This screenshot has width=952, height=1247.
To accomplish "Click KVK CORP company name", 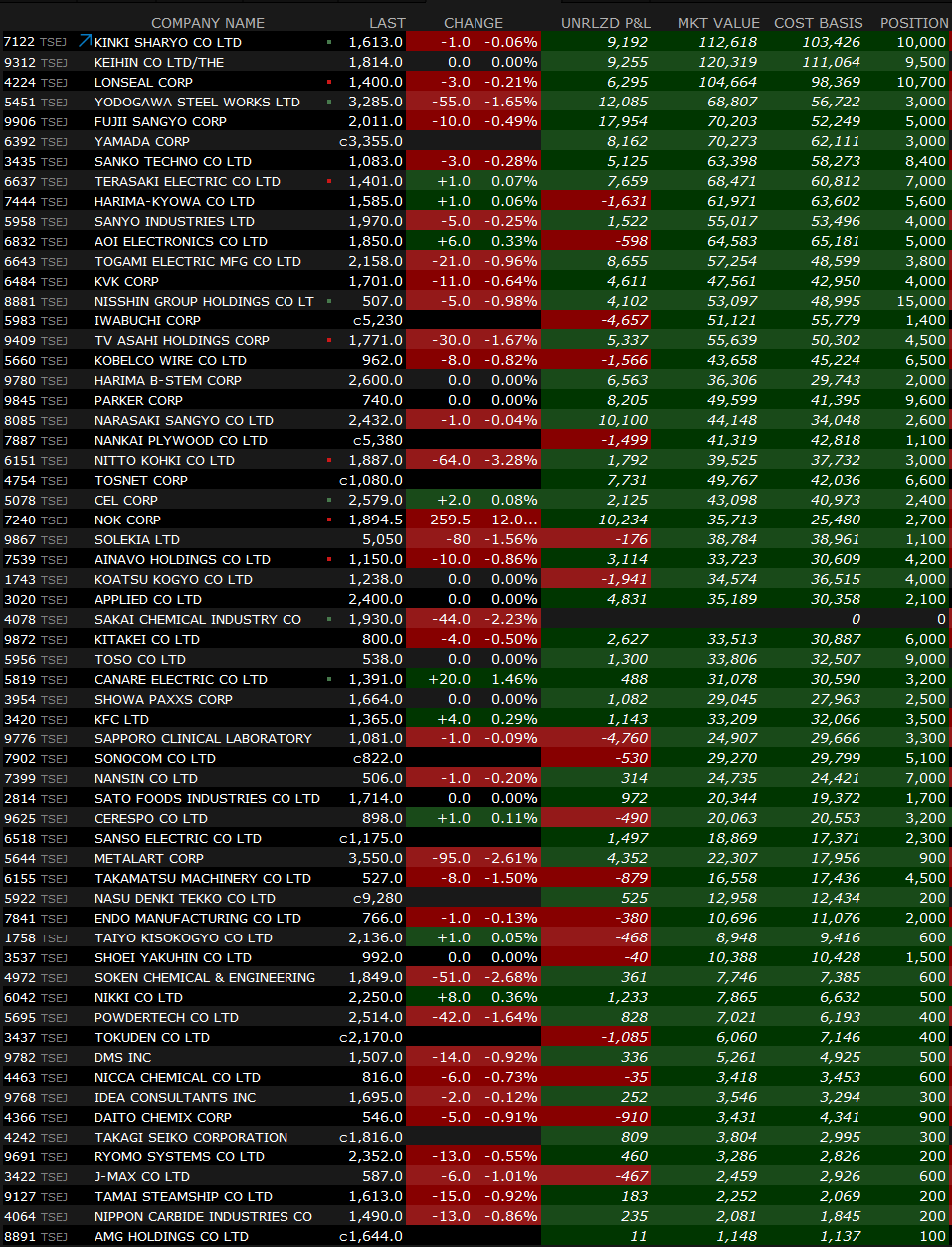I will 126,281.
